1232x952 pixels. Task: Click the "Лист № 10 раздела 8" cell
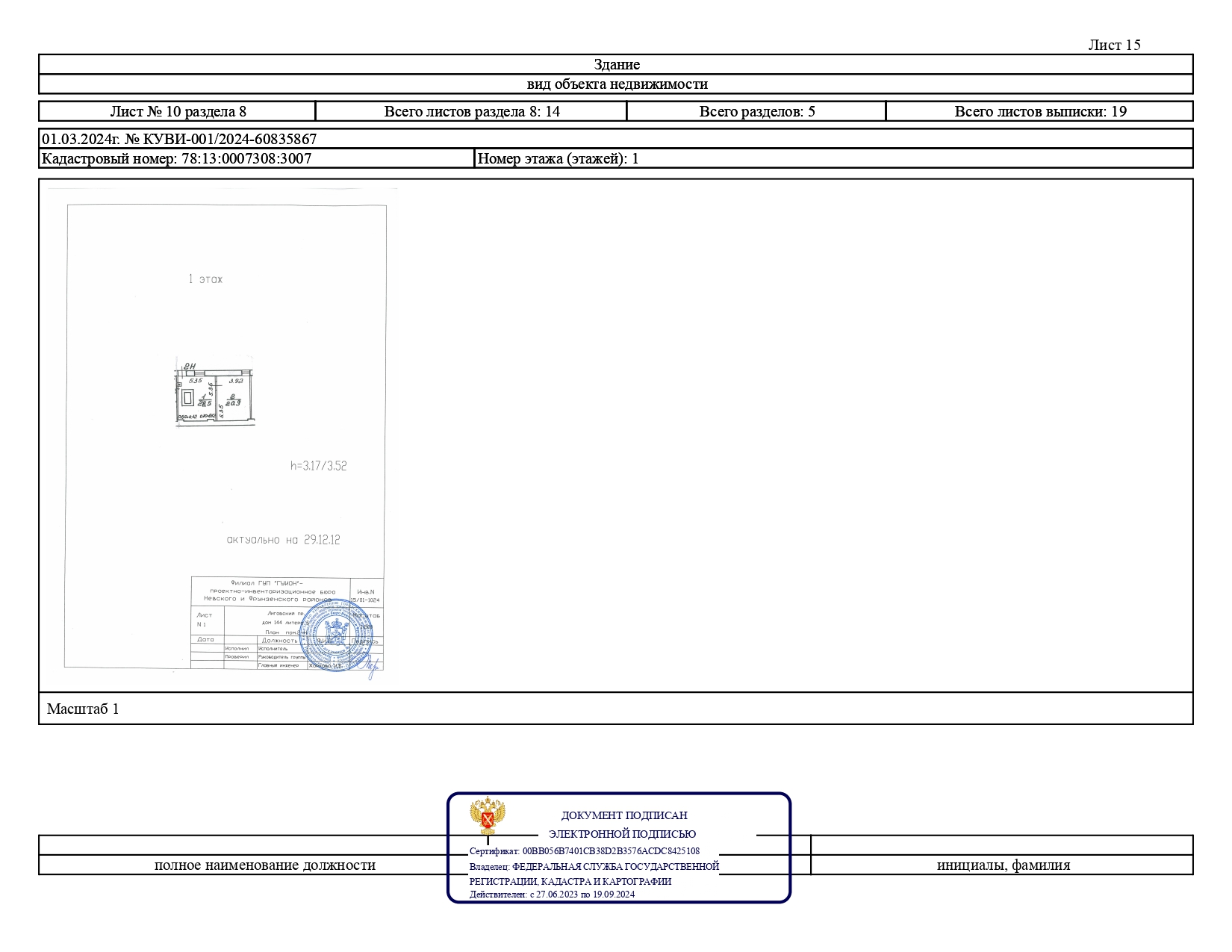click(x=178, y=112)
